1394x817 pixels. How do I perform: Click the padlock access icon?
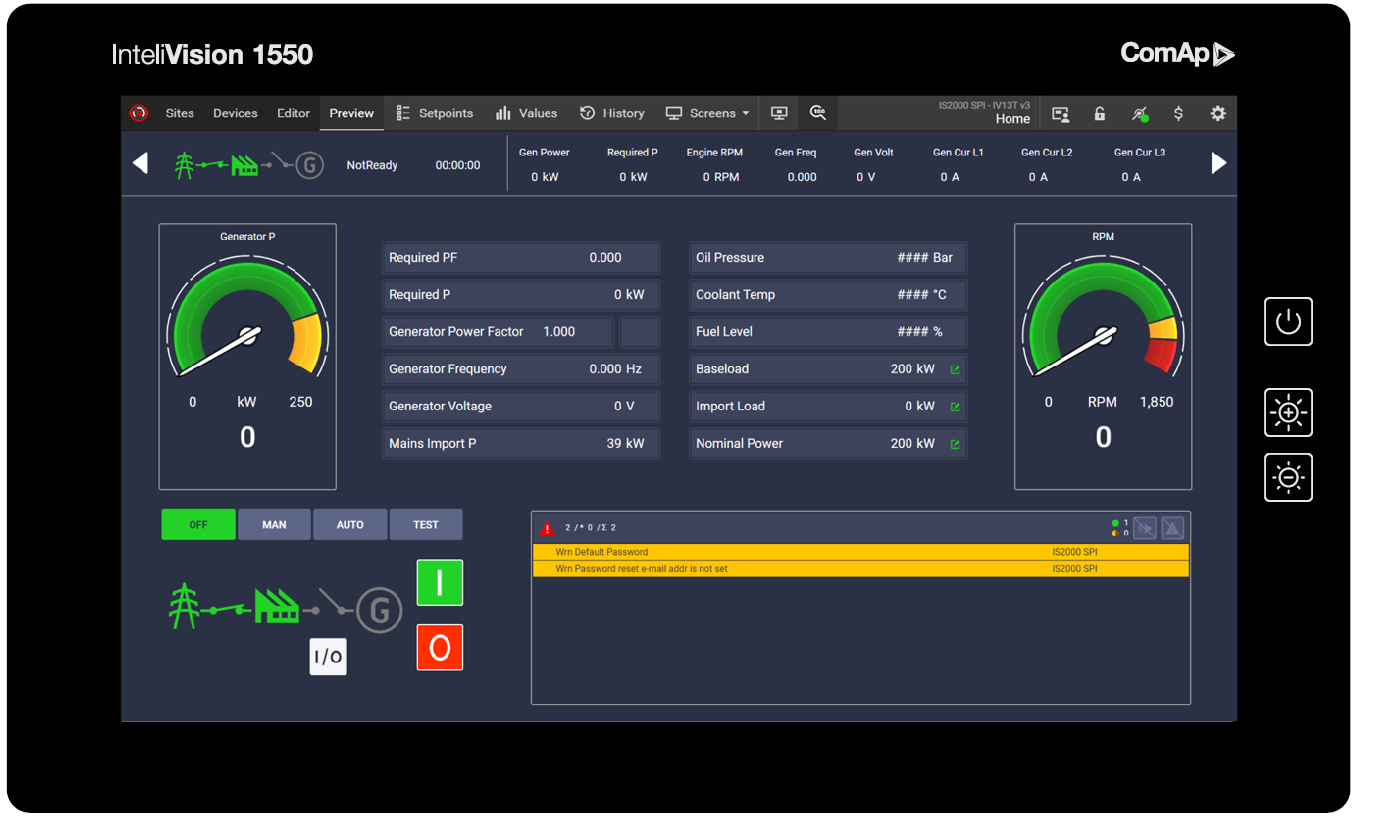click(1099, 114)
